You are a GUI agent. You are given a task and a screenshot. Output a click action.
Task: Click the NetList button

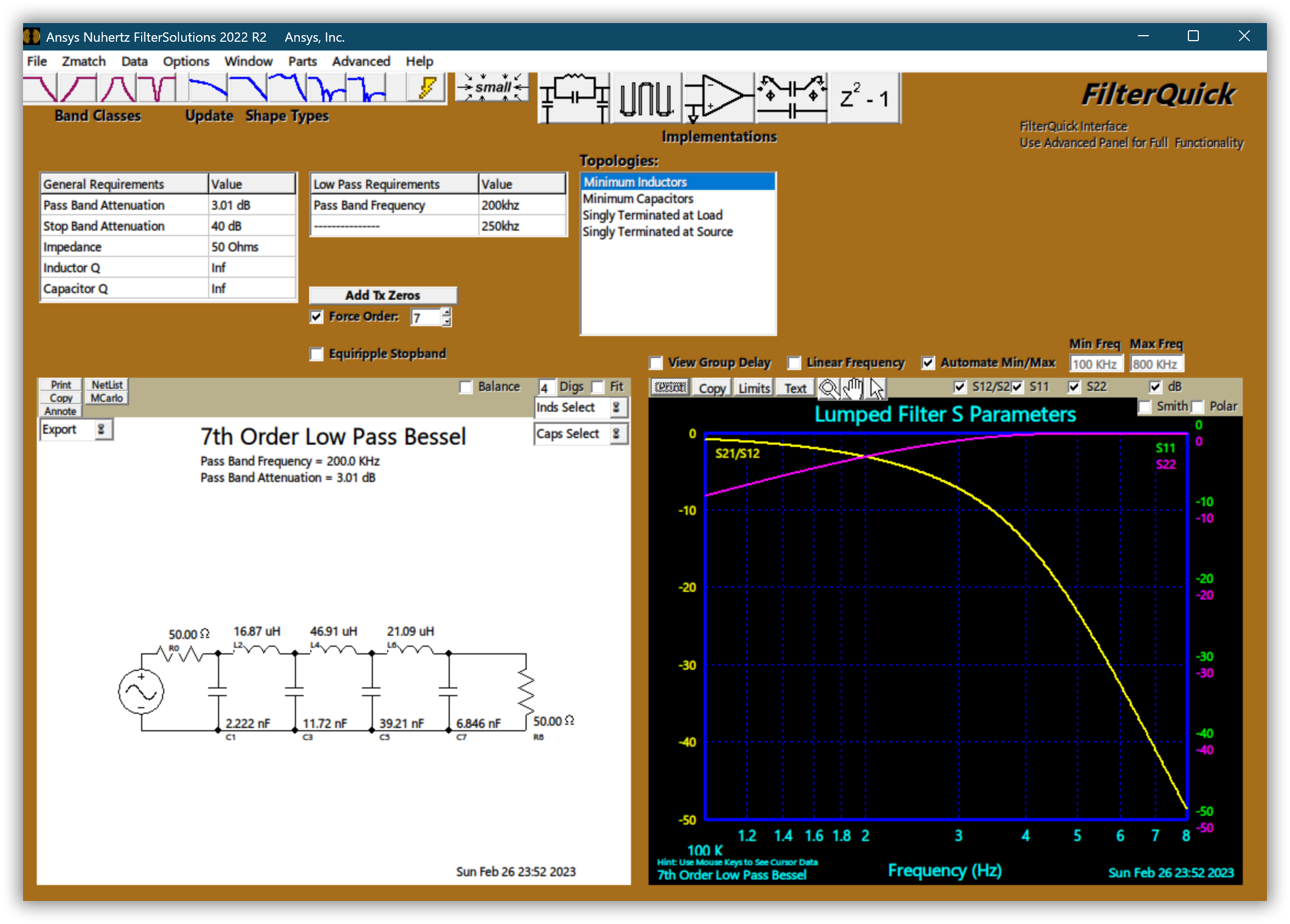[107, 385]
